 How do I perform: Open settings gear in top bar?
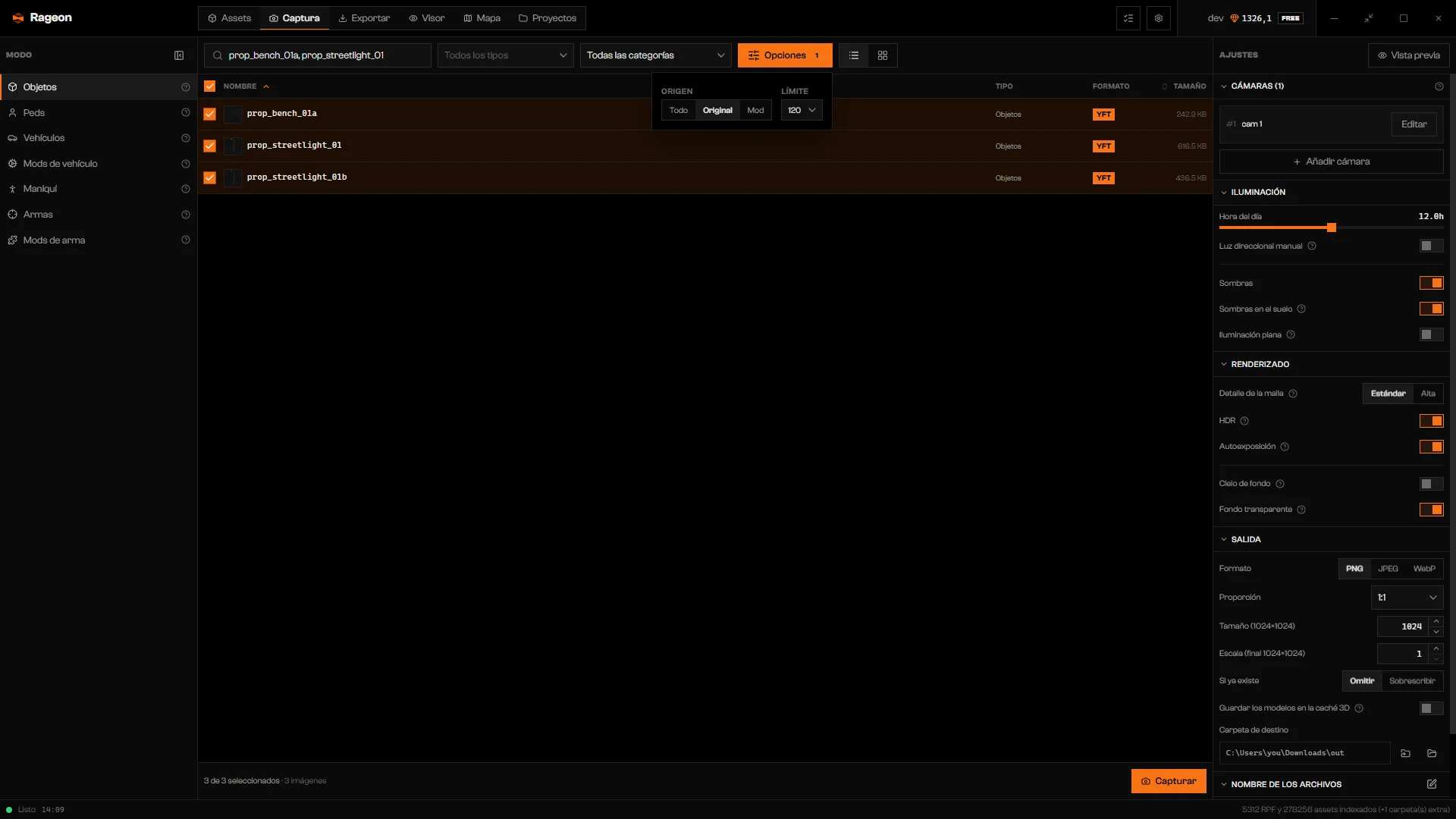coord(1159,18)
